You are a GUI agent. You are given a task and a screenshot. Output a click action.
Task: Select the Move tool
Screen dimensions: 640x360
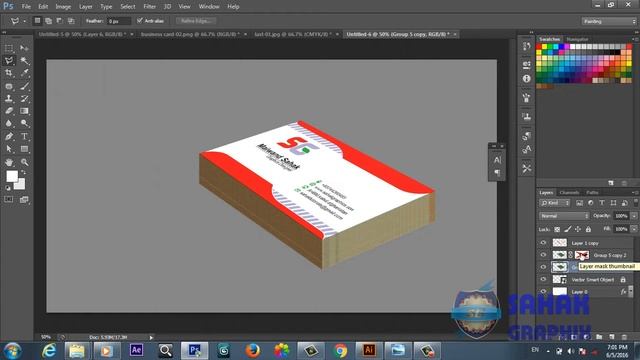[24, 48]
